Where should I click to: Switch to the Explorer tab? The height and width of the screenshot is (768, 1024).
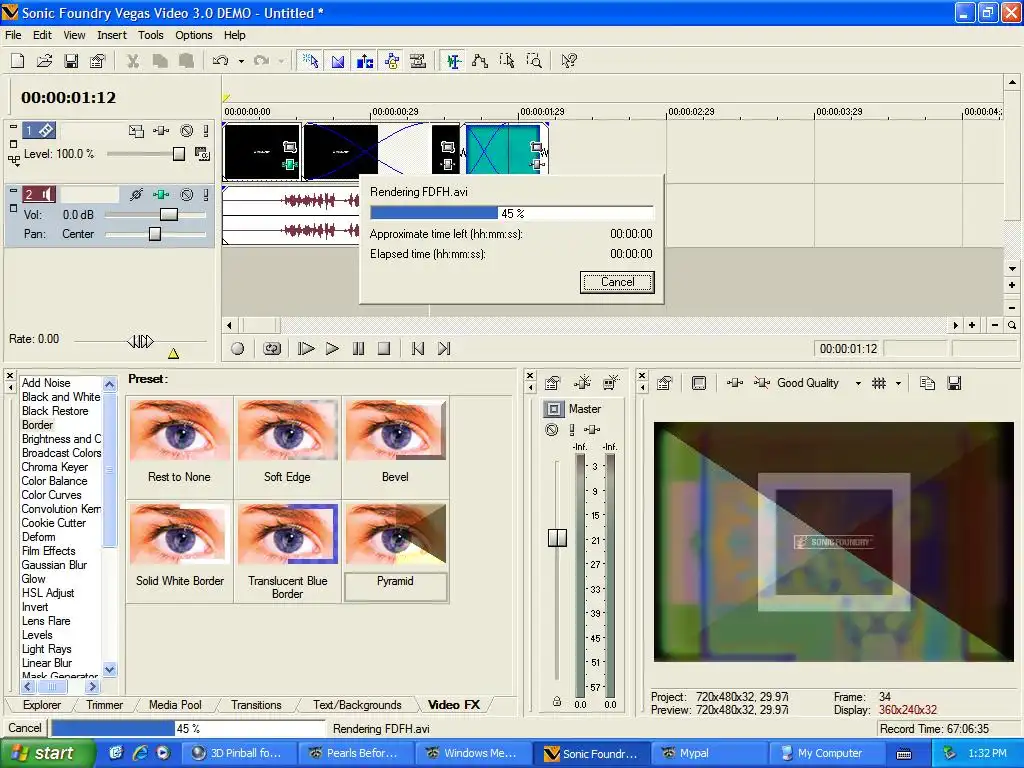[x=42, y=705]
